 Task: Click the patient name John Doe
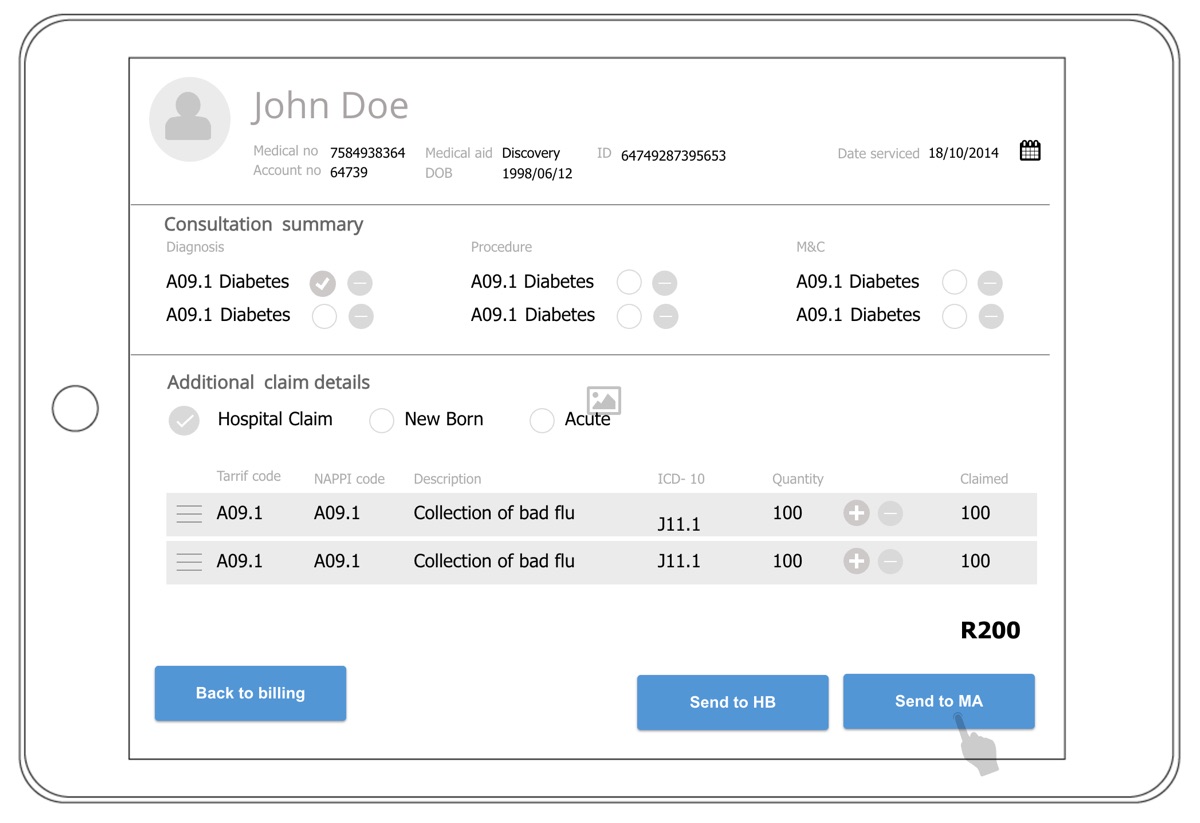[x=330, y=105]
